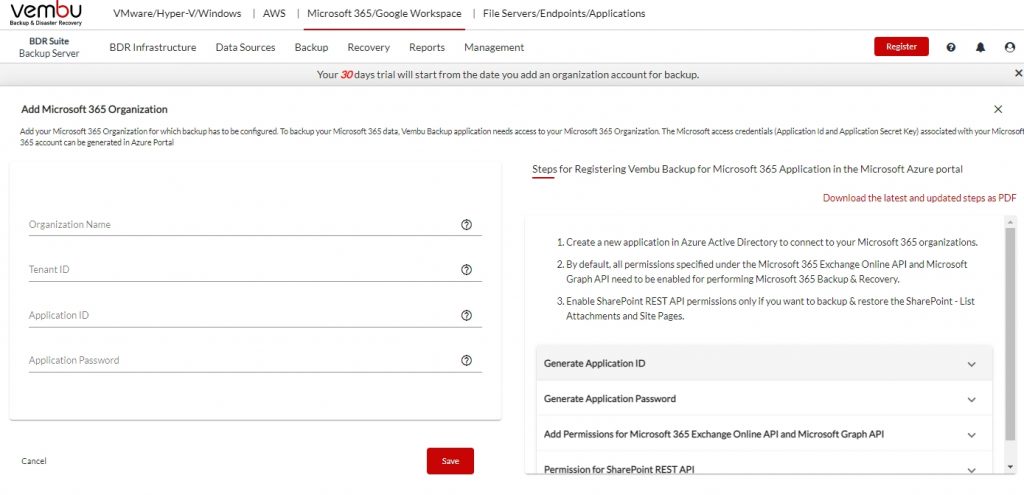This screenshot has height=495, width=1024.
Task: Click the Vembu logo
Action: click(x=46, y=13)
